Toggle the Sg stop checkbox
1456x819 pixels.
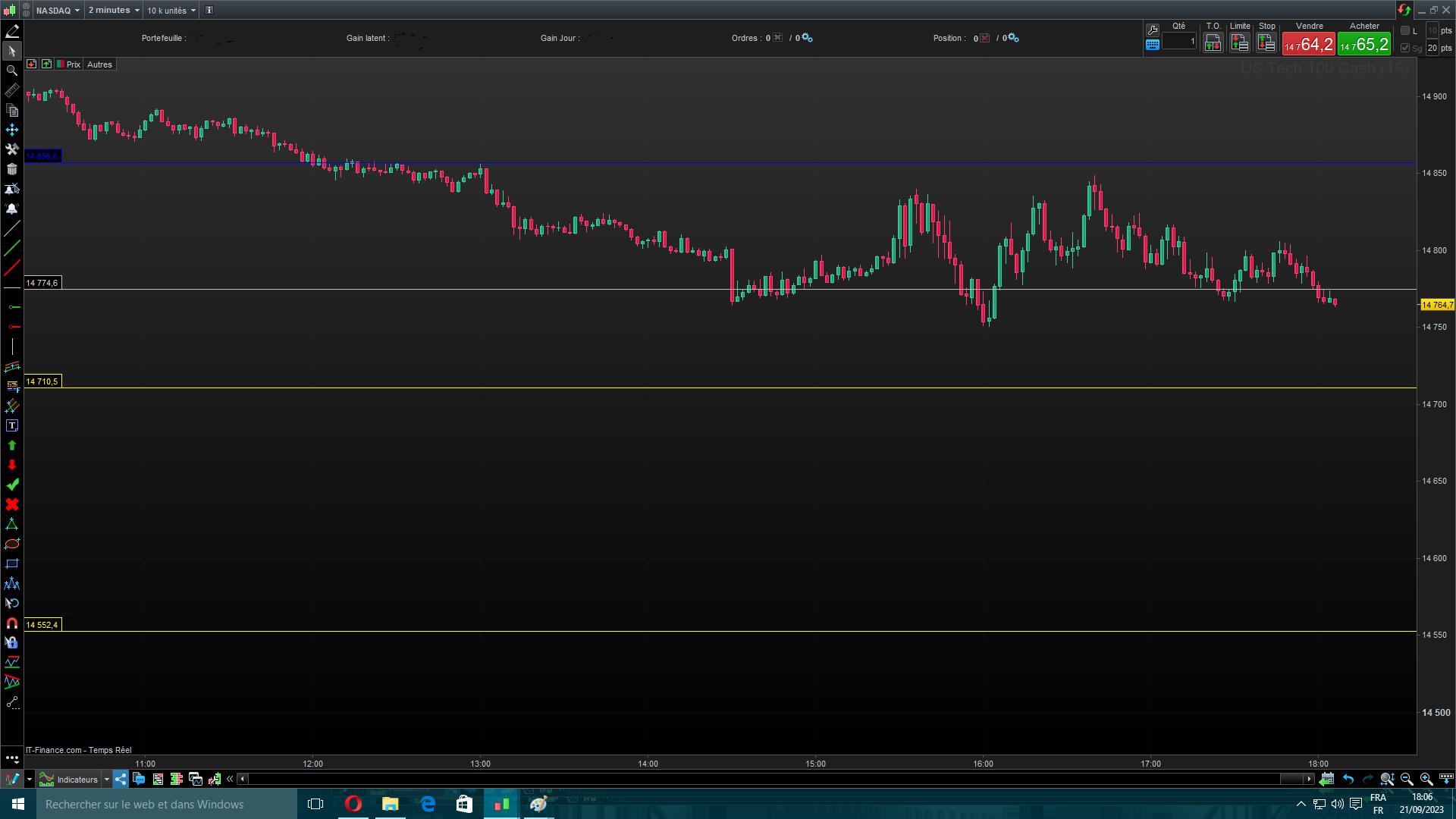point(1405,48)
